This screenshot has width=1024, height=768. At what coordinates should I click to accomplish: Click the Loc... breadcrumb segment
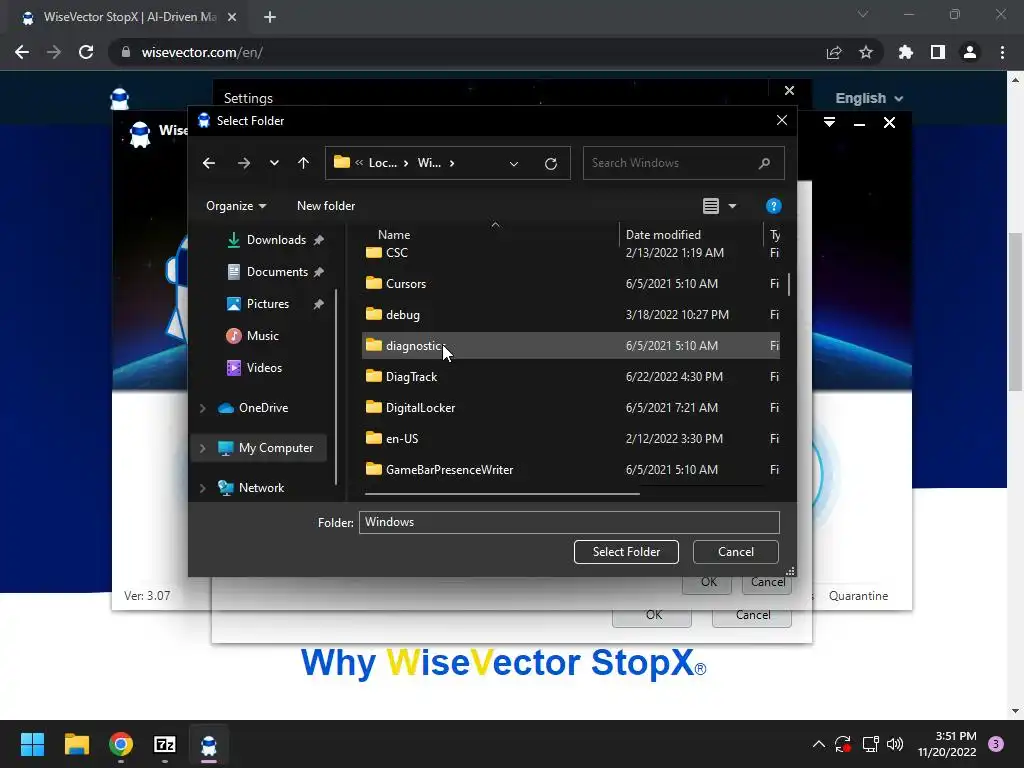[x=383, y=163]
